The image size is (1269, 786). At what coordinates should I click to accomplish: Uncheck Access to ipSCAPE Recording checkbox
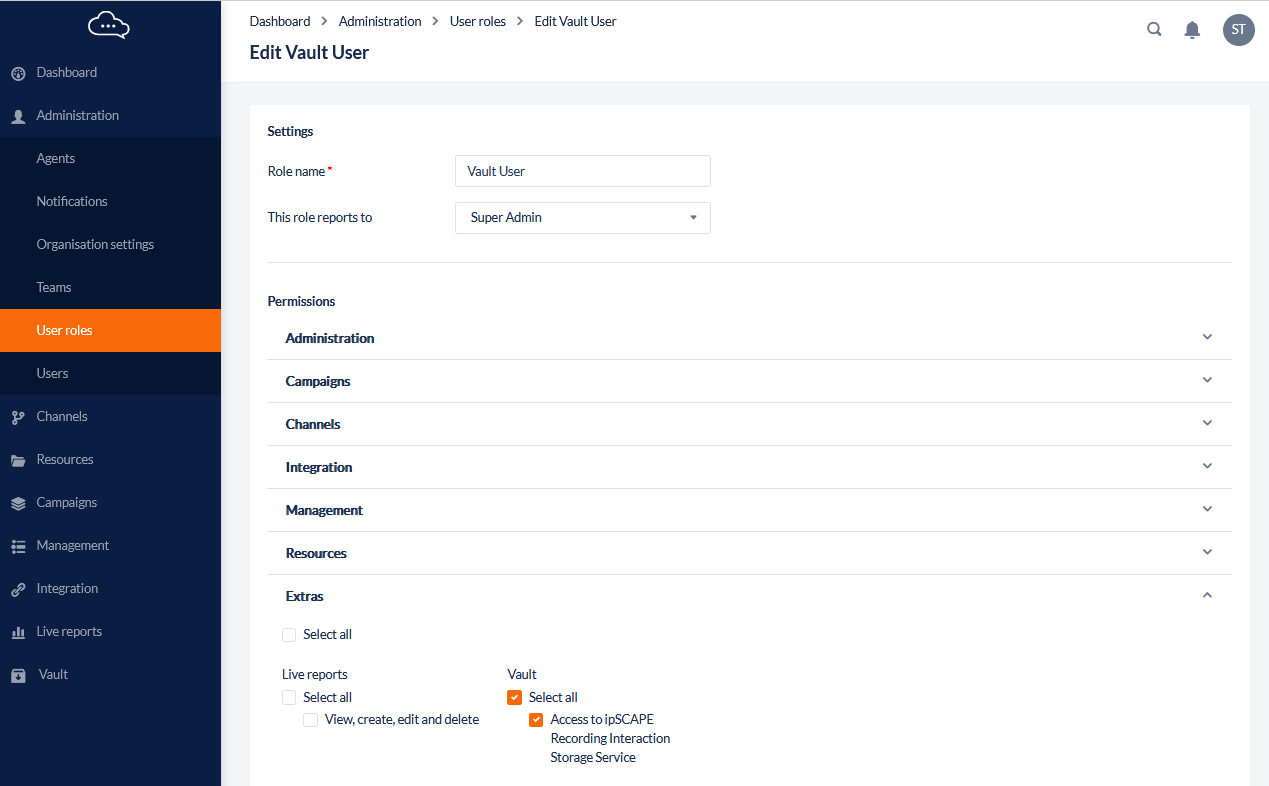pyautogui.click(x=536, y=720)
